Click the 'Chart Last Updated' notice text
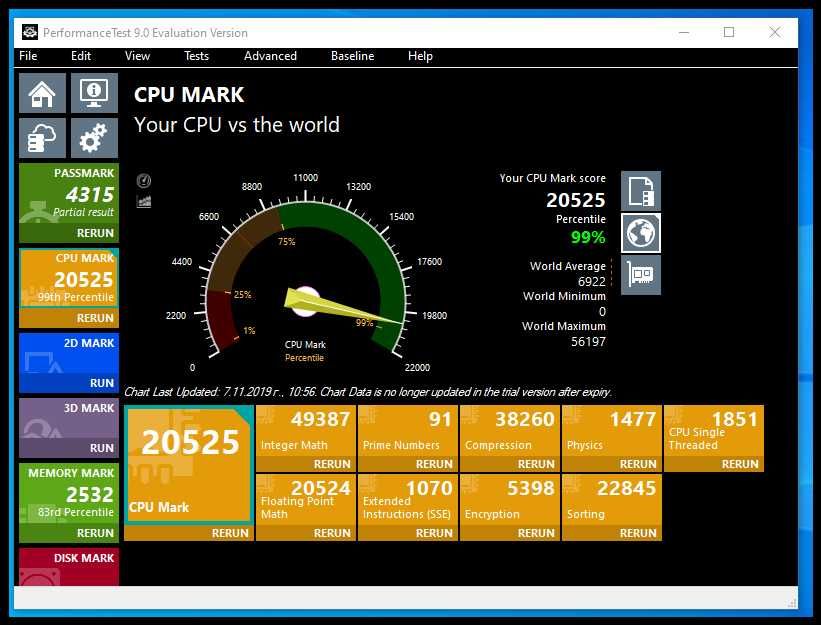This screenshot has height=625, width=821. pos(368,392)
